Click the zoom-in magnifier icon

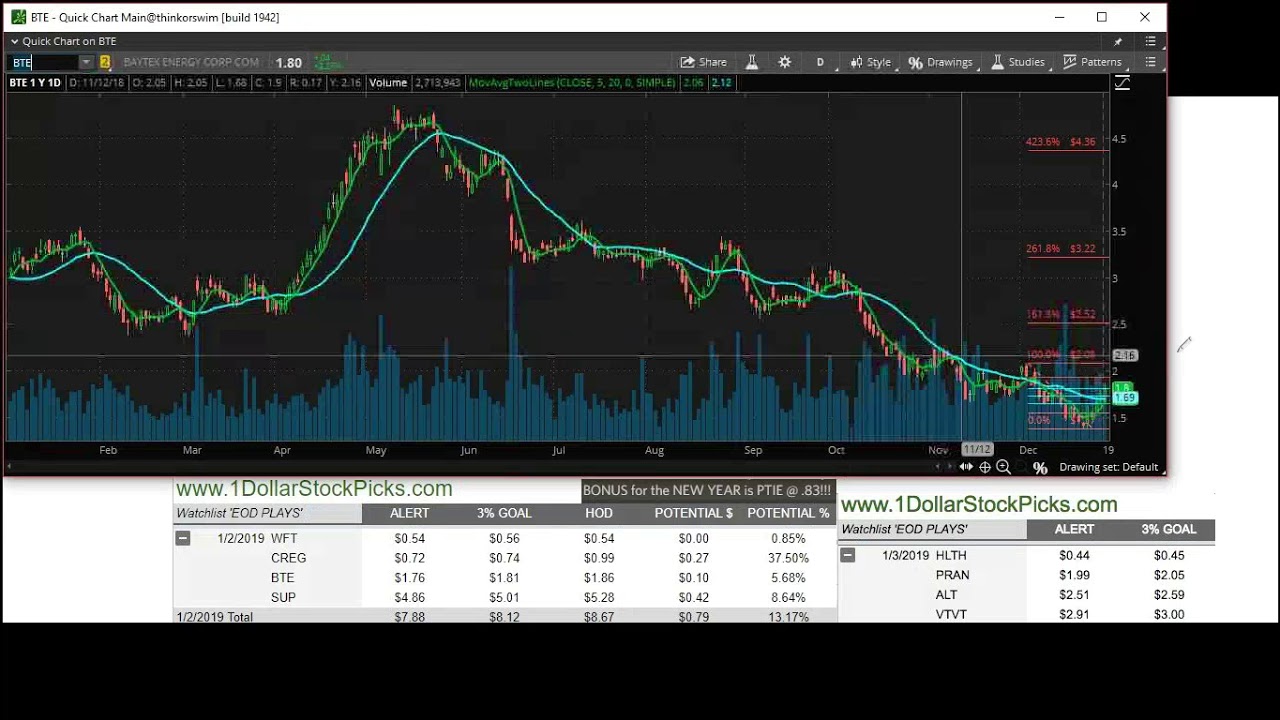pos(1003,467)
